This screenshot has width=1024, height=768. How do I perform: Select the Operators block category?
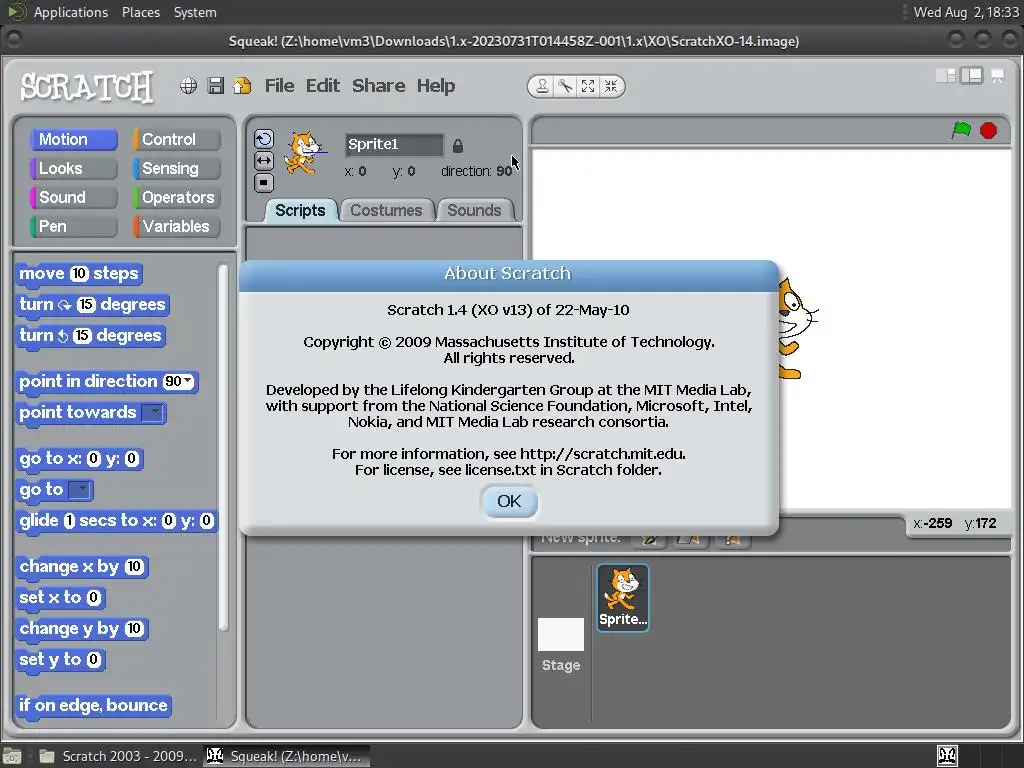177,197
